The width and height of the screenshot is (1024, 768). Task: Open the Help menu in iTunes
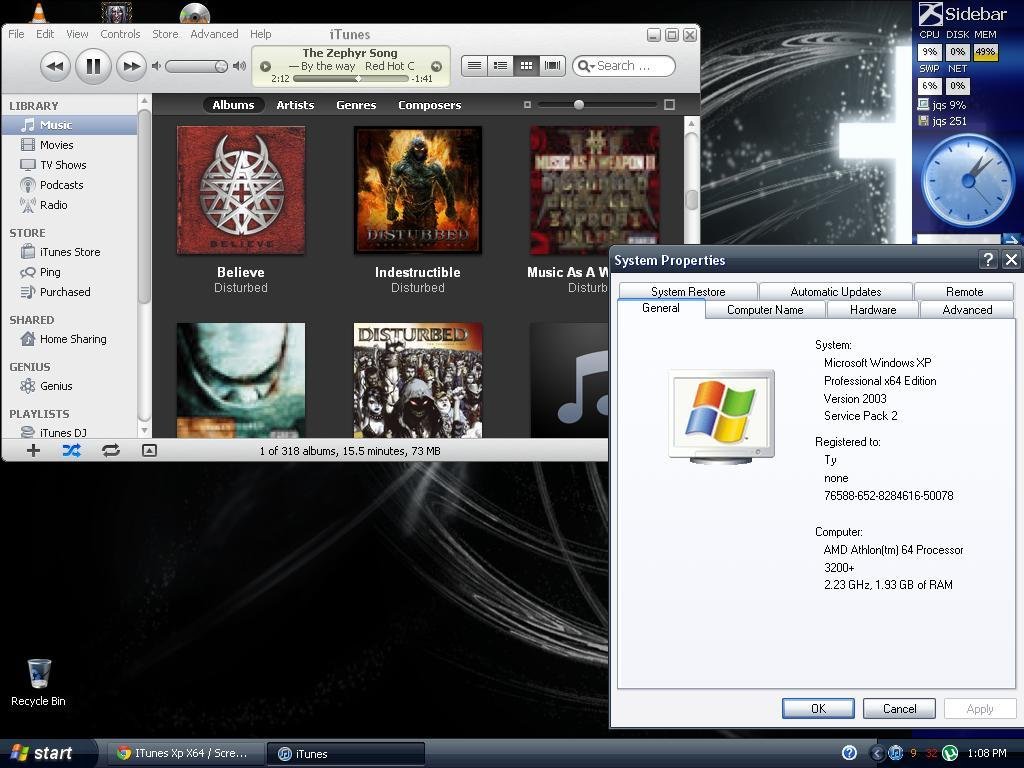click(x=261, y=34)
